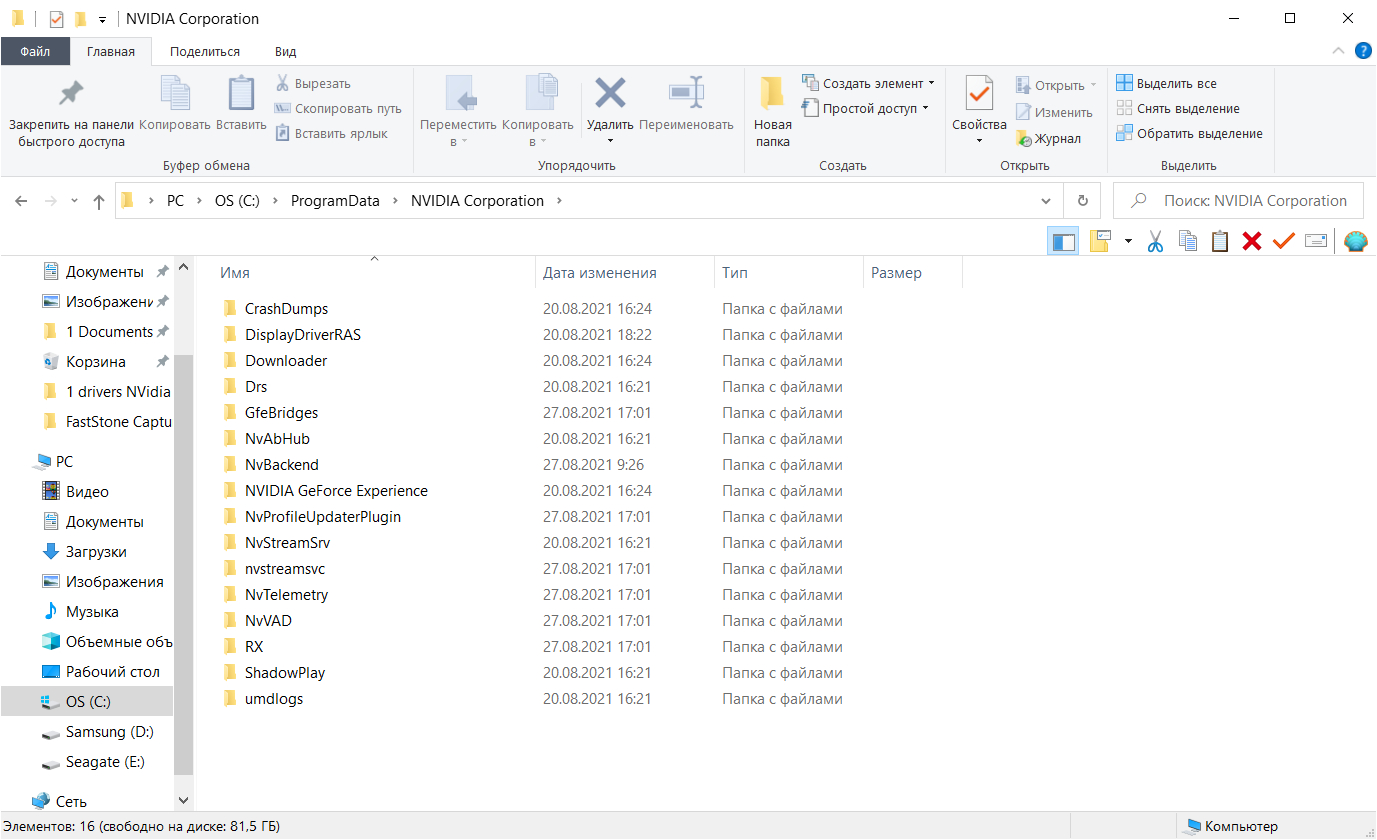
Task: Go up one level with the up arrow
Action: pyautogui.click(x=99, y=201)
